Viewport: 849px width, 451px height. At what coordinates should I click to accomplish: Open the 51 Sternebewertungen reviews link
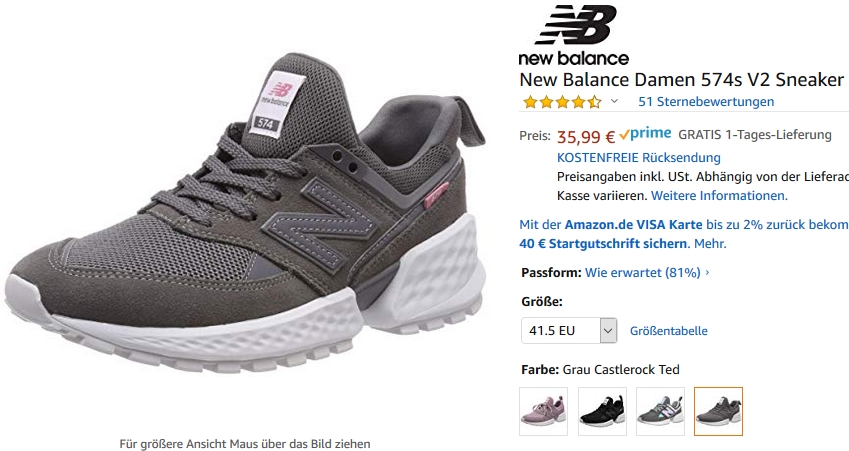[706, 101]
